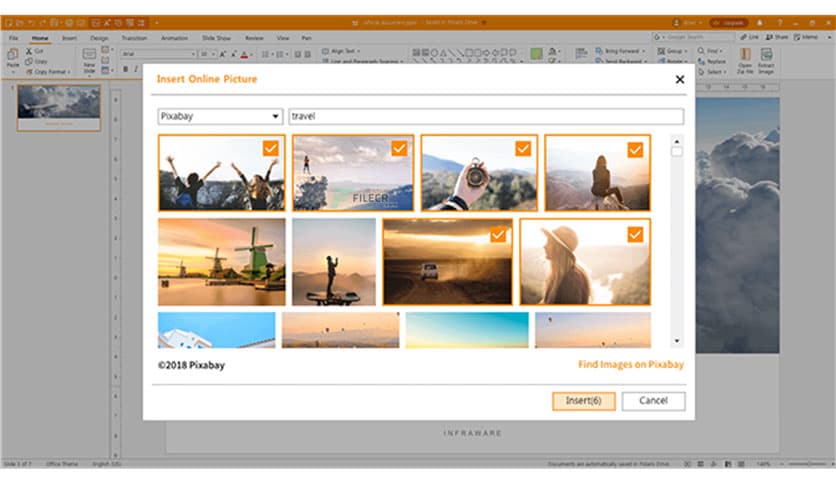Uncheck the woman in hat photo checkbox

point(635,235)
